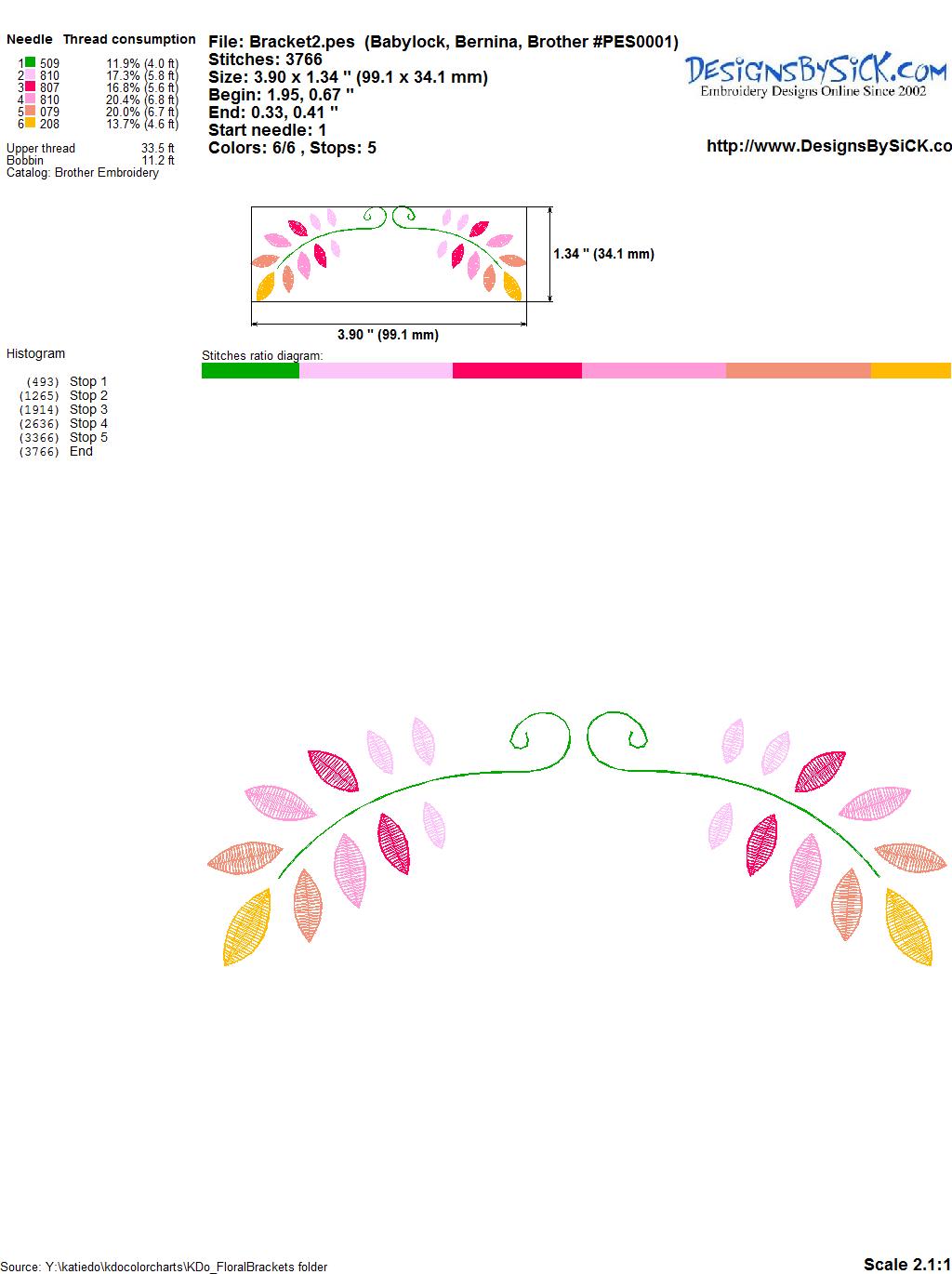Click the small design preview thumbnail
952x1274 pixels.
click(x=389, y=254)
